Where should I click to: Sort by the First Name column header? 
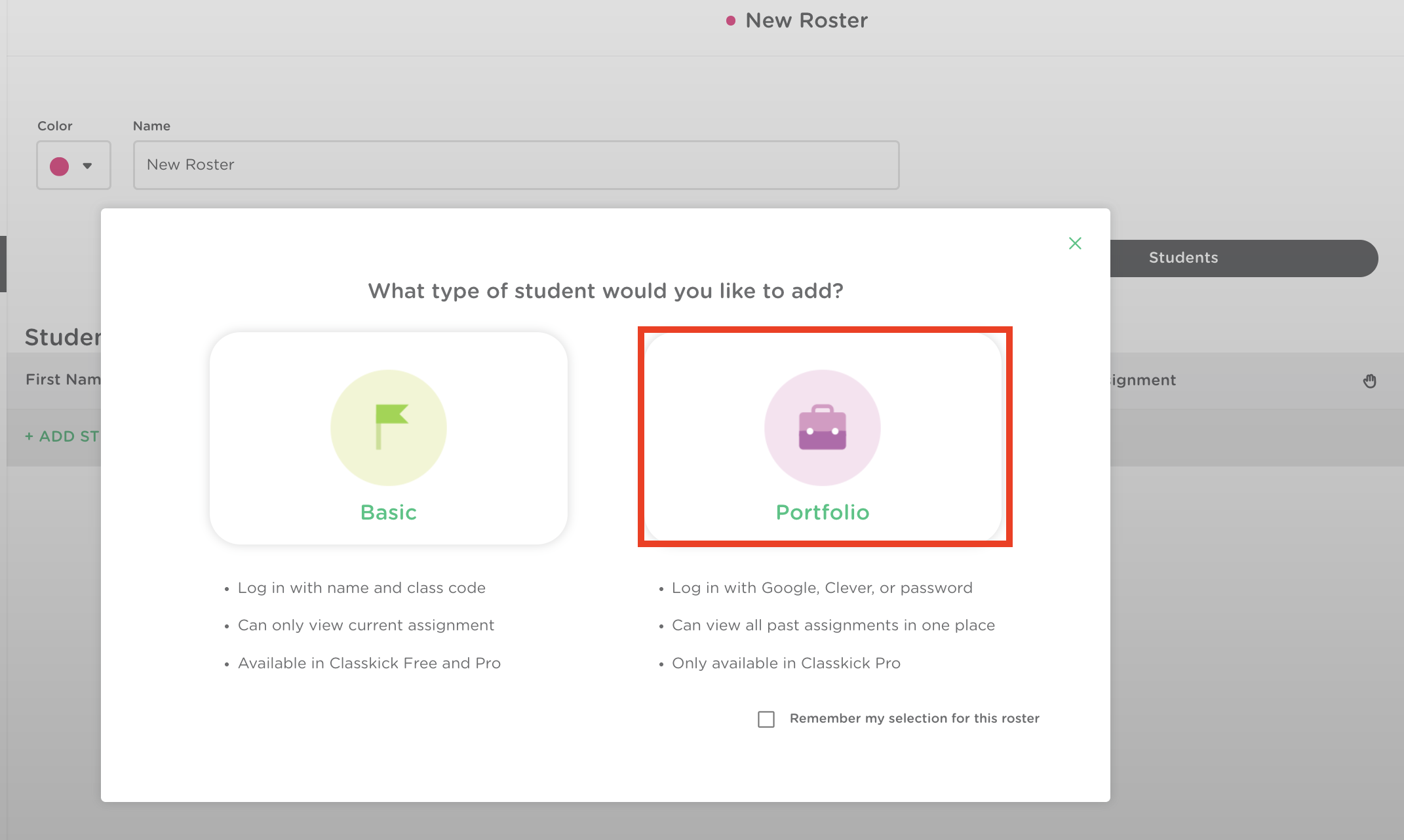click(x=63, y=379)
